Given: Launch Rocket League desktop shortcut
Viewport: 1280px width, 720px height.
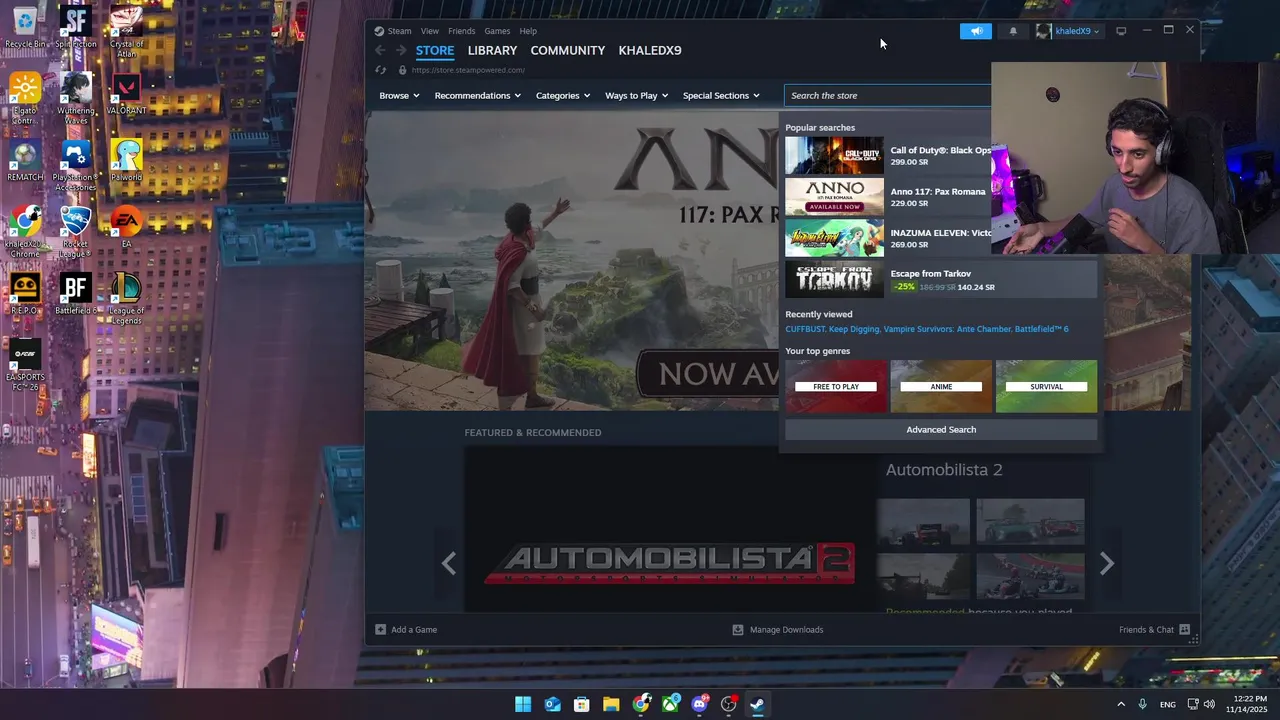Looking at the screenshot, I should [76, 231].
